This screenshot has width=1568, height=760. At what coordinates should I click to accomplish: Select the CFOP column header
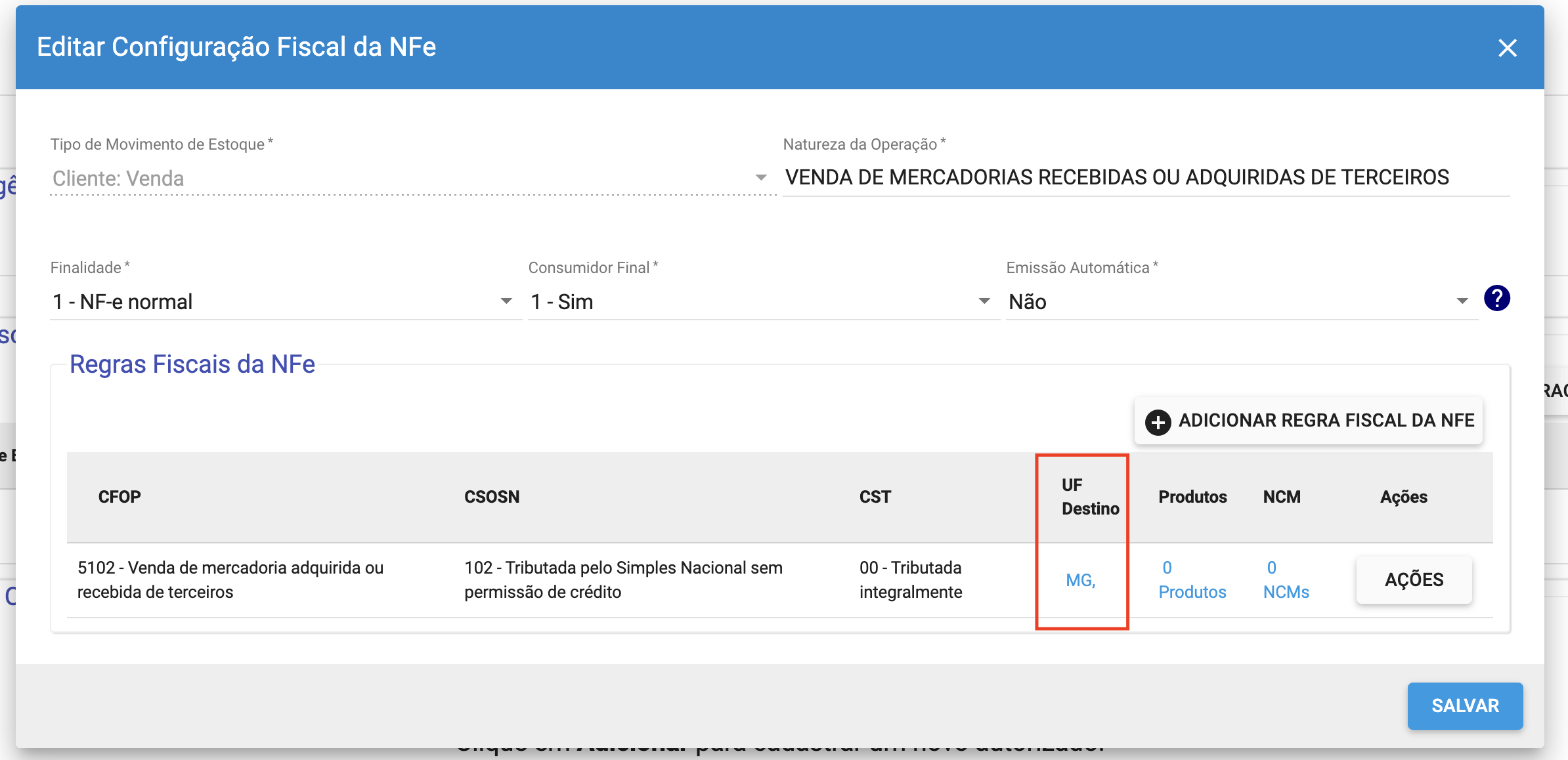click(x=120, y=497)
